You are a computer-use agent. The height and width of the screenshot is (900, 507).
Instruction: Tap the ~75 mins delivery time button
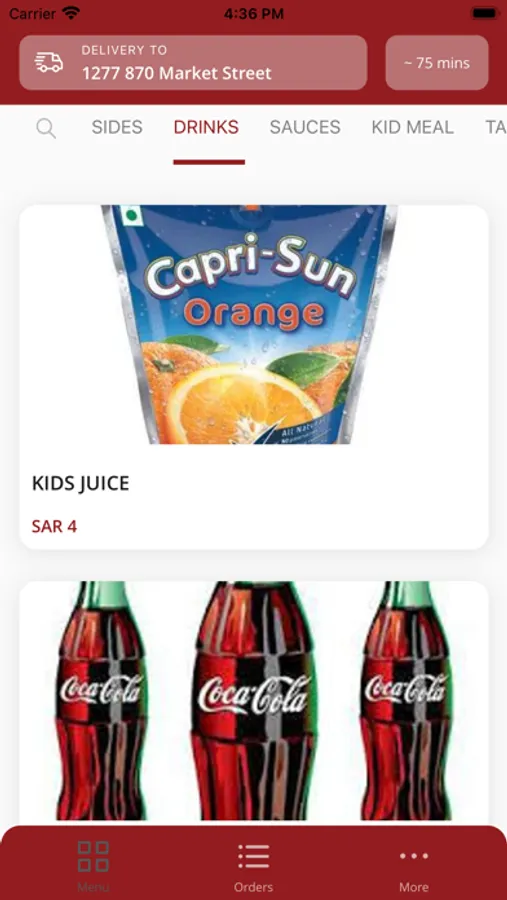click(x=437, y=63)
